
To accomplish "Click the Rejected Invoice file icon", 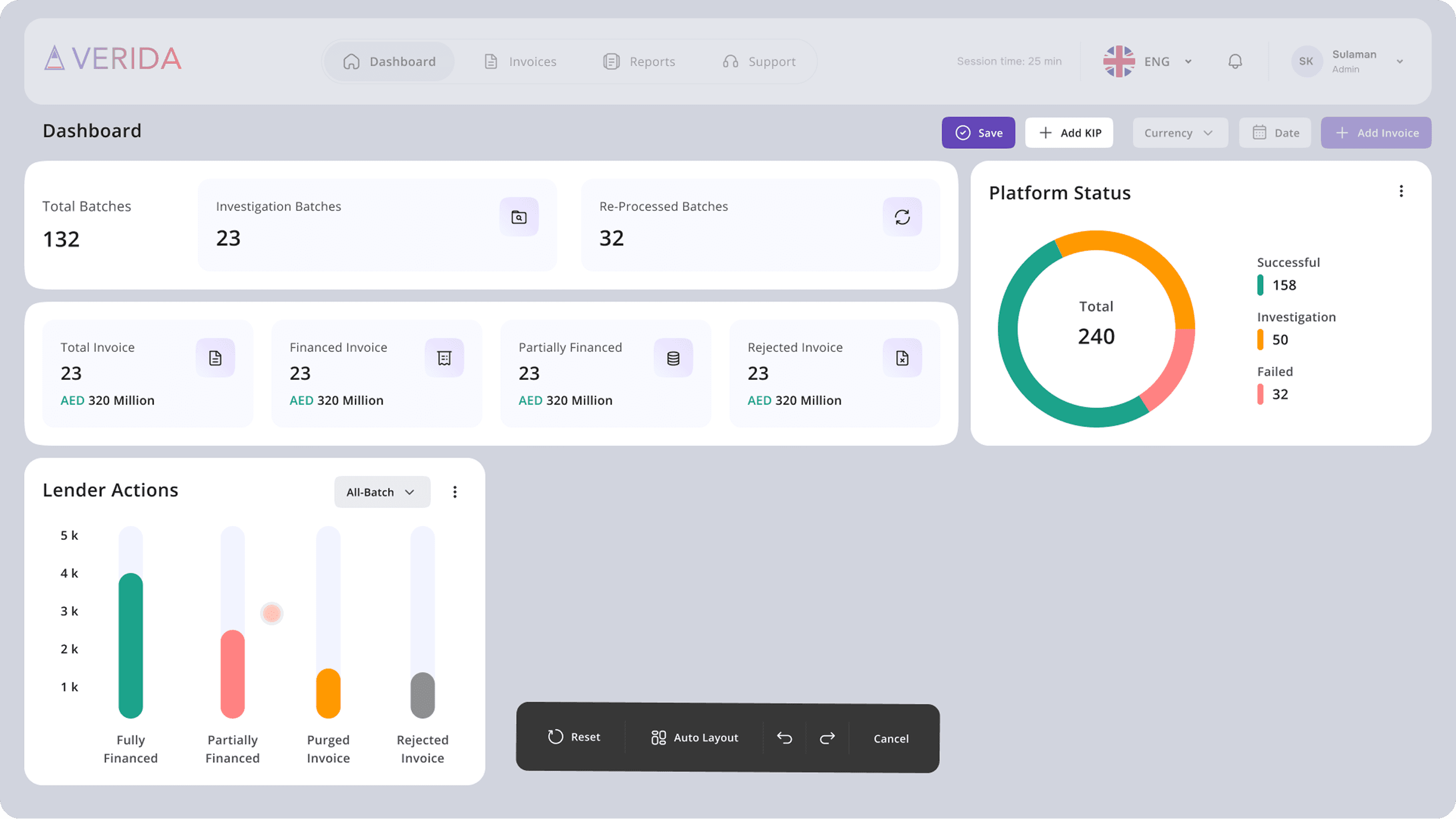I will pos(902,358).
